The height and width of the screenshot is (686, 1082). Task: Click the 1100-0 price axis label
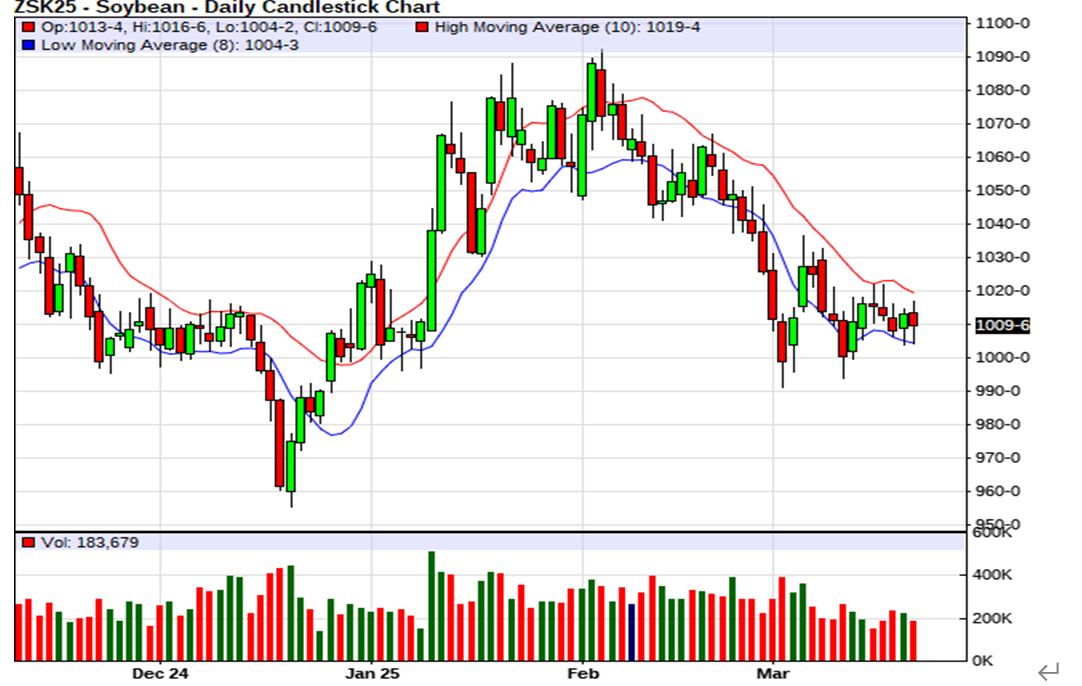1003,23
